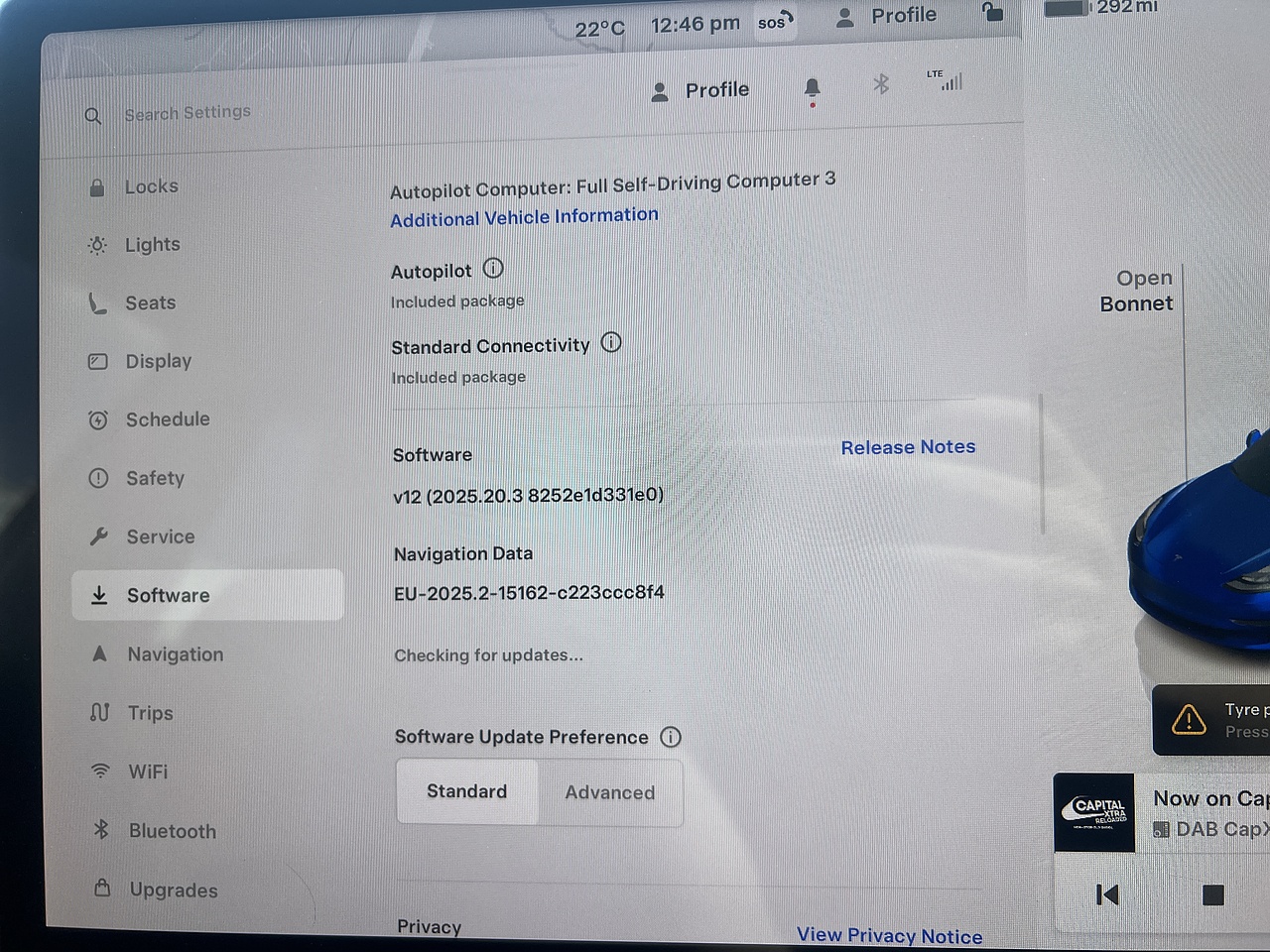Screen dimensions: 1270x952
Task: Show Autopilot info icon details
Action: tap(493, 269)
